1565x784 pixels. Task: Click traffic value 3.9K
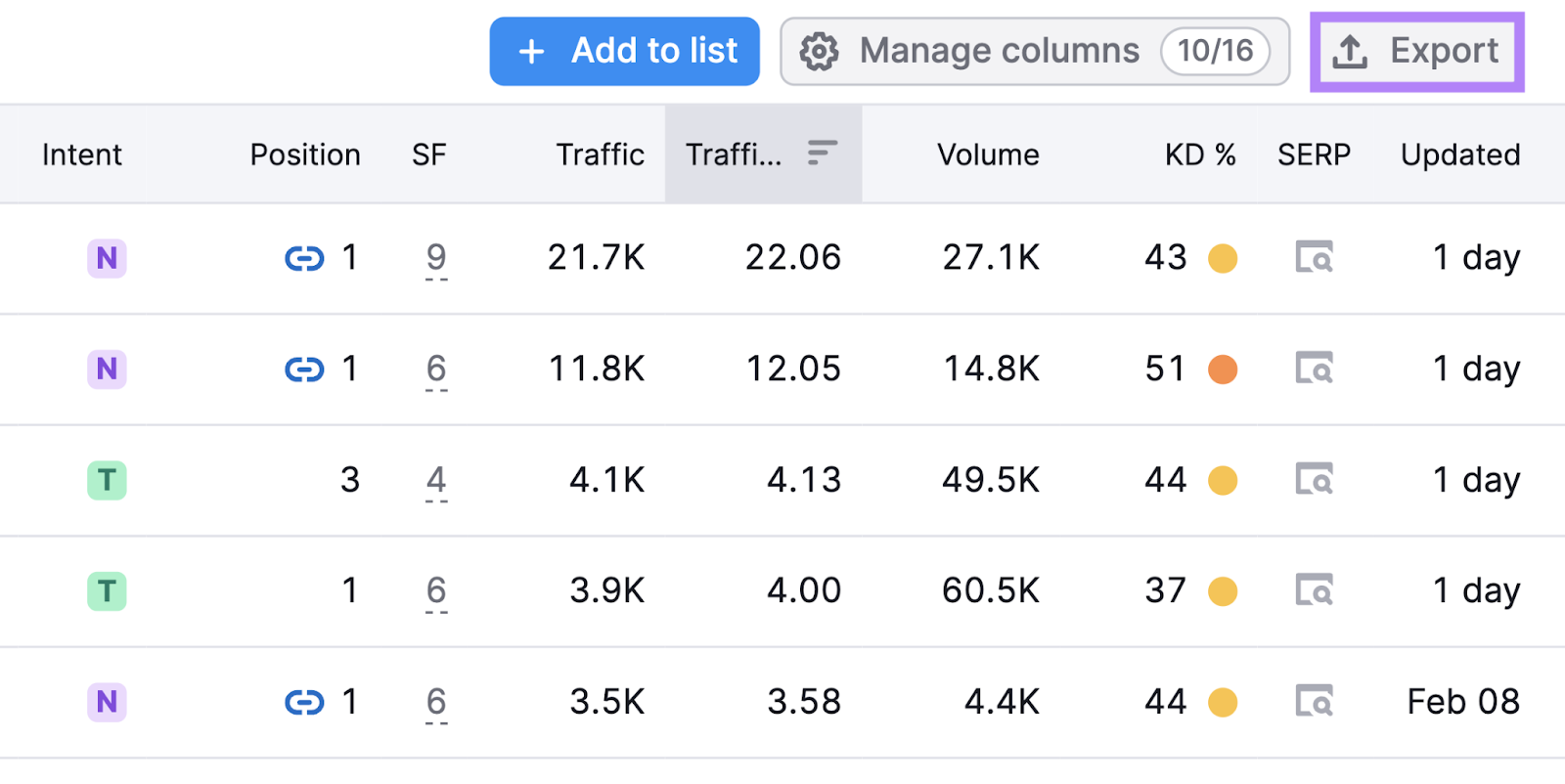pyautogui.click(x=607, y=591)
